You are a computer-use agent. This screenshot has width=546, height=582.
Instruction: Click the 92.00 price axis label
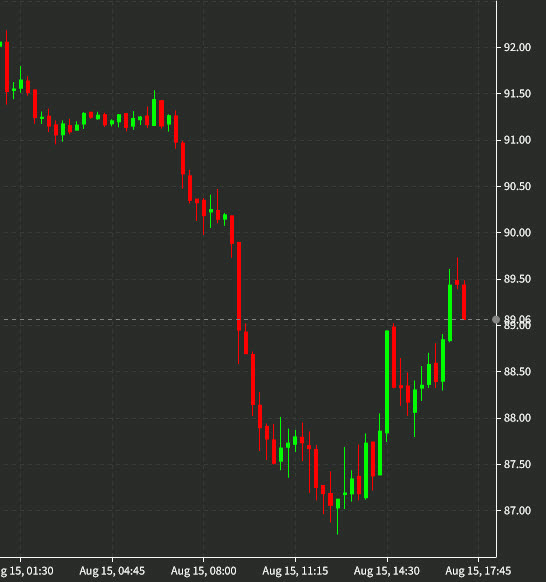tap(517, 48)
